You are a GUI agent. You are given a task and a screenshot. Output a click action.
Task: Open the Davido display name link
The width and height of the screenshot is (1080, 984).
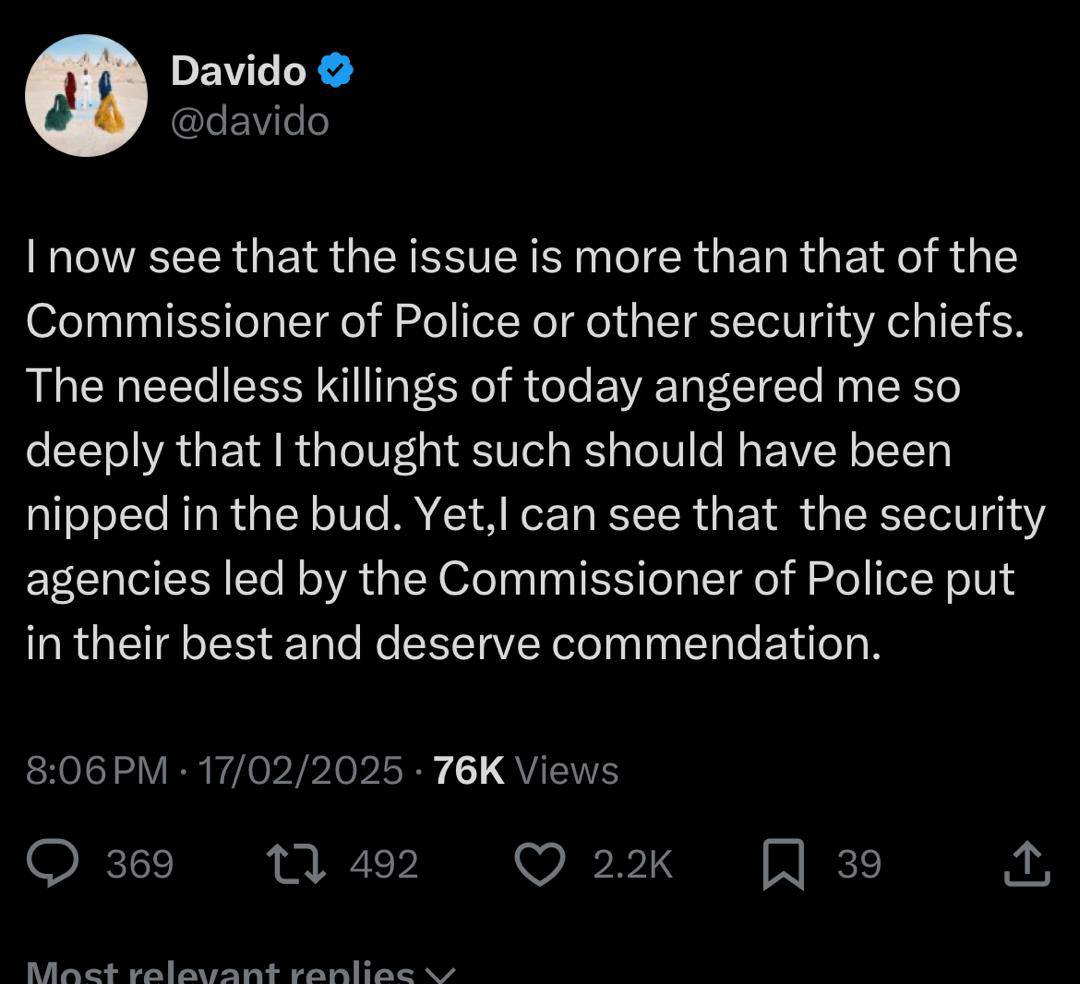coord(238,70)
